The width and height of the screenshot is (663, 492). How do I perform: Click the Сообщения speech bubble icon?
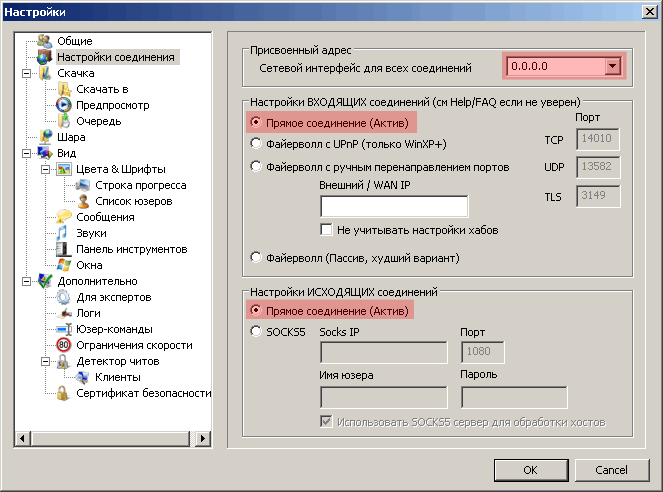coord(63,217)
